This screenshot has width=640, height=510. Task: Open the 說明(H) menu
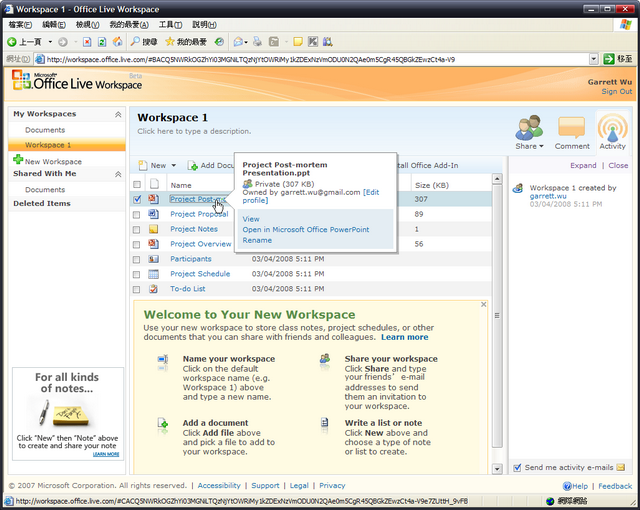click(x=204, y=25)
